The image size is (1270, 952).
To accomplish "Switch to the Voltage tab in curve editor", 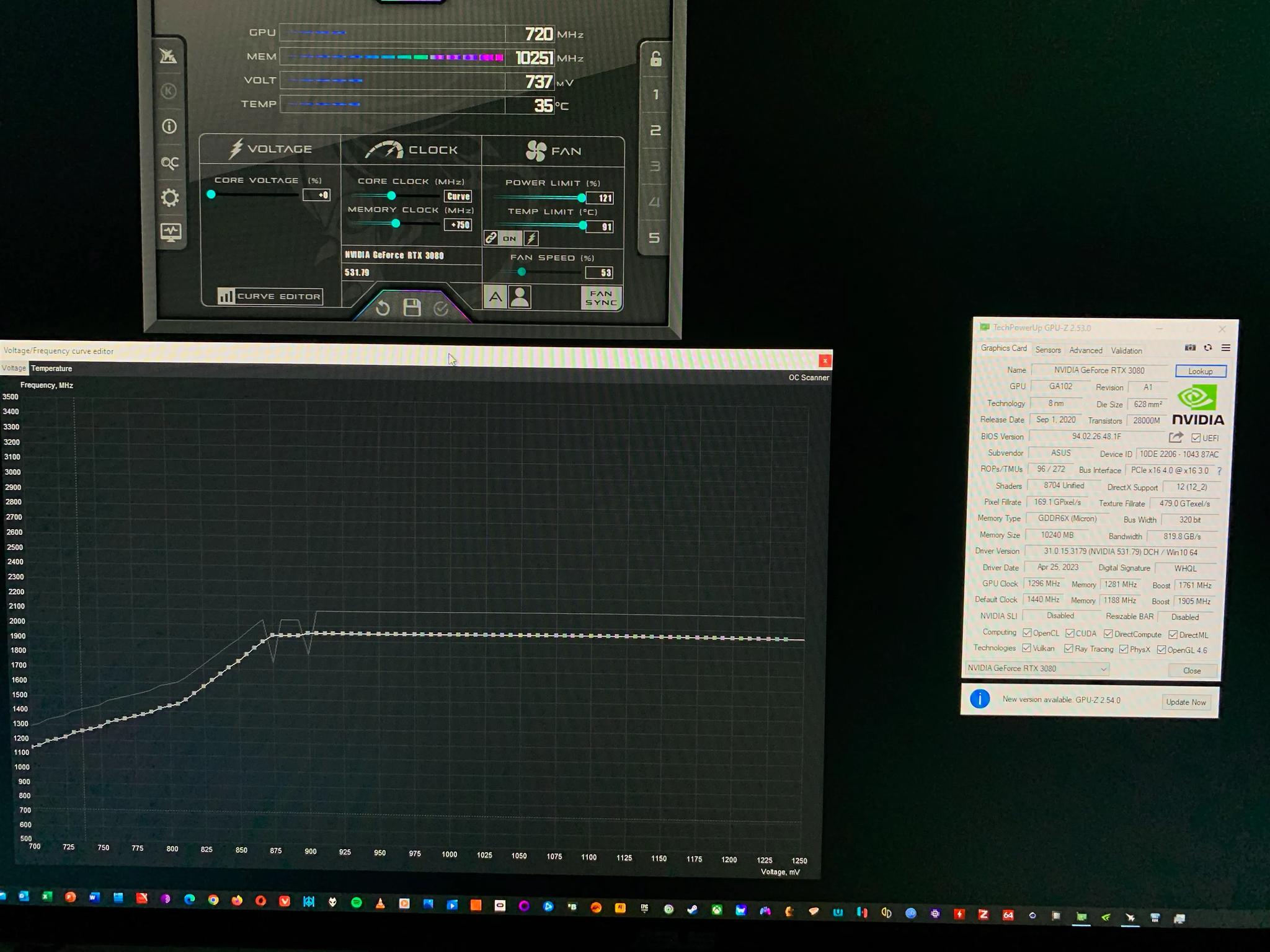I will 14,368.
